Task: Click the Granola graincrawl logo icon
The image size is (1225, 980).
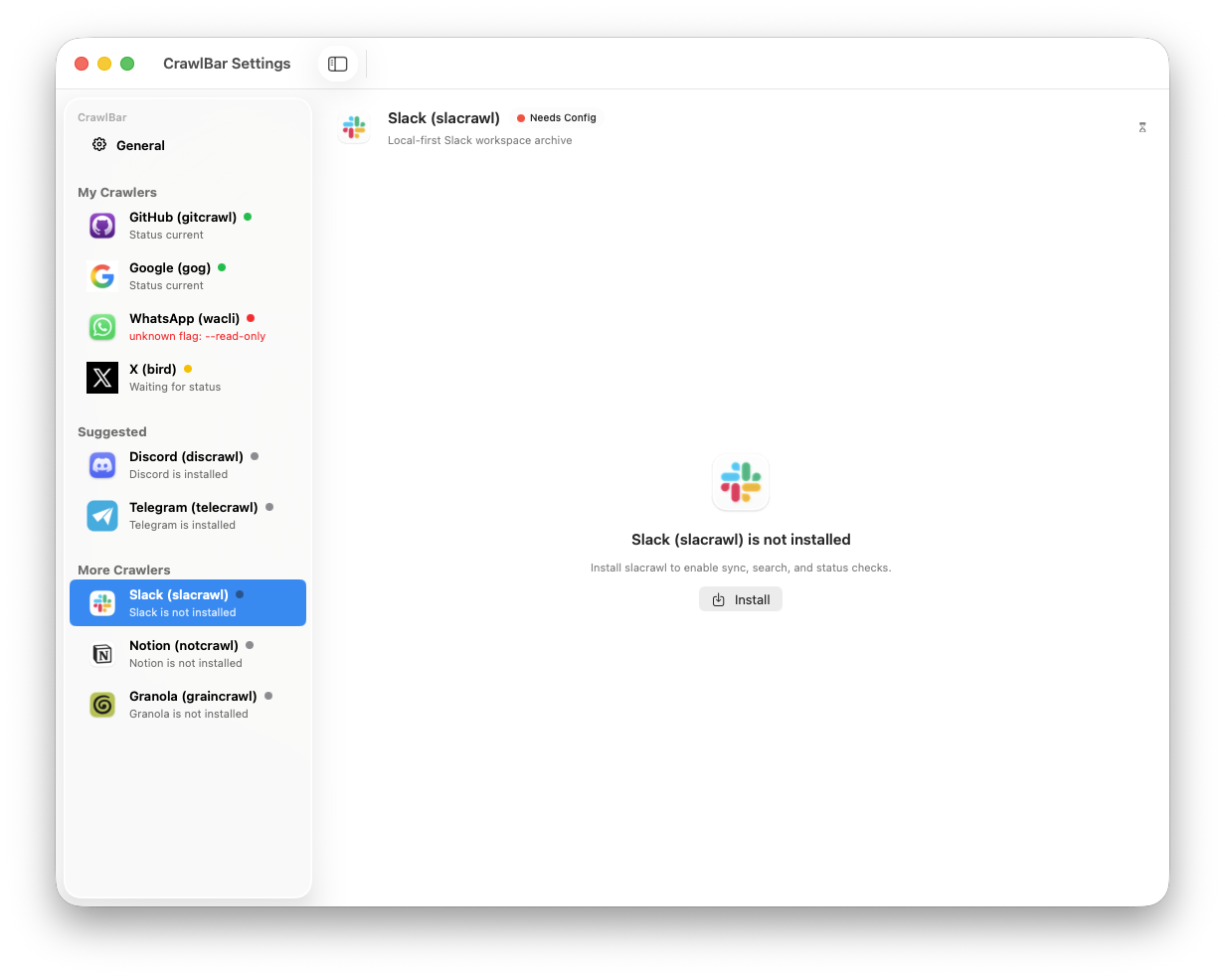Action: 102,705
